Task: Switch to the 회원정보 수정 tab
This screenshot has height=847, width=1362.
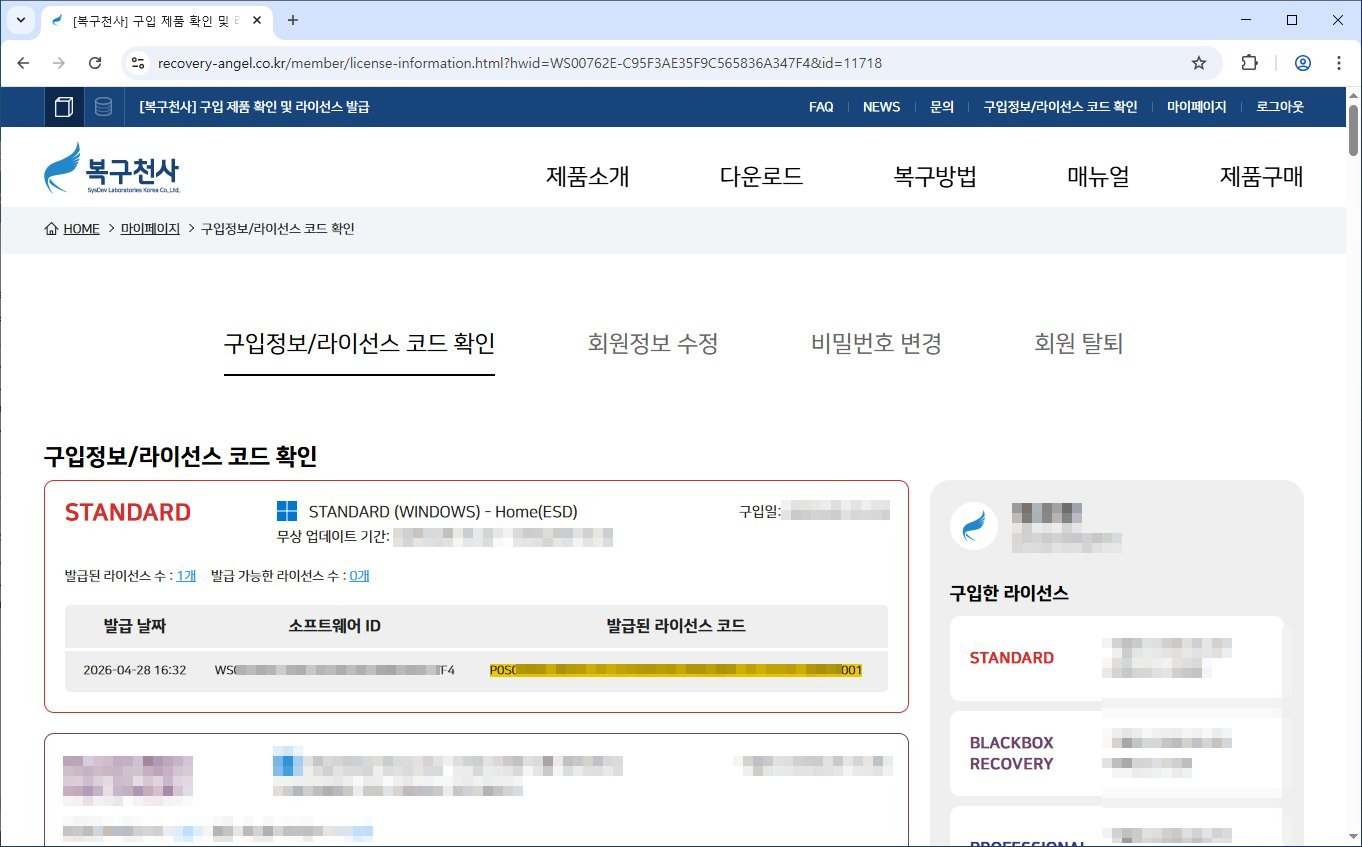Action: click(x=653, y=344)
